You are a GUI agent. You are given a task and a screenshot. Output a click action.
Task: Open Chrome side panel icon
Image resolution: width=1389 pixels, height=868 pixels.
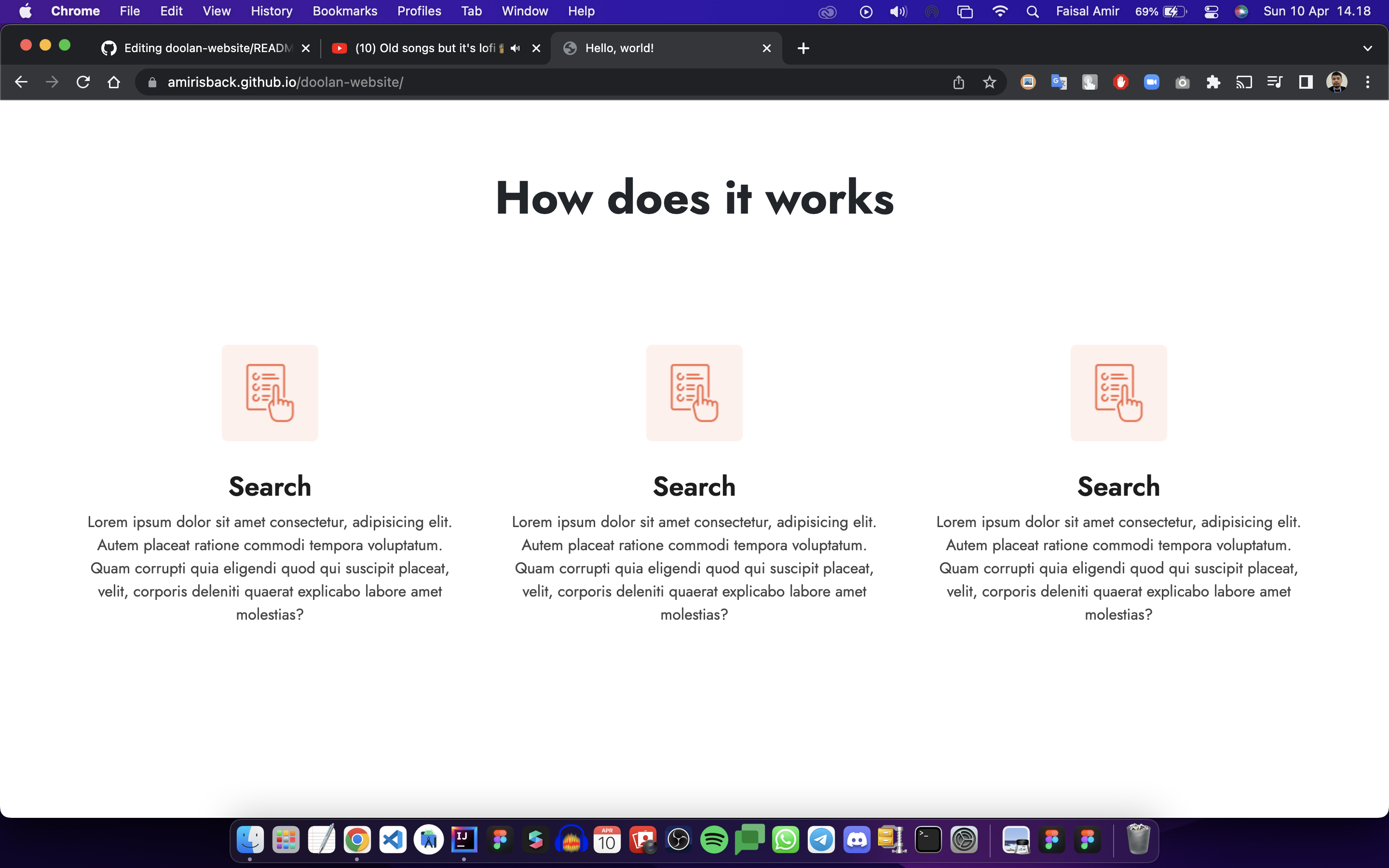(1306, 82)
